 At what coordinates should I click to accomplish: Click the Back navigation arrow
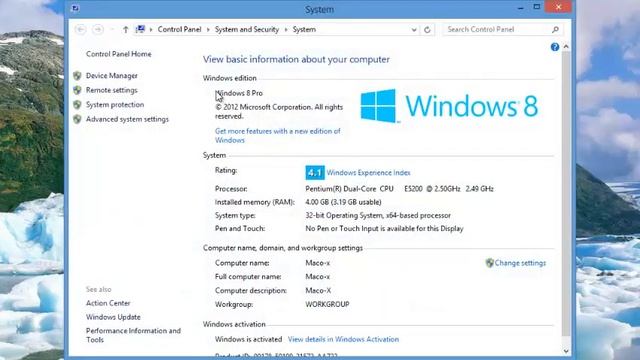(x=81, y=29)
